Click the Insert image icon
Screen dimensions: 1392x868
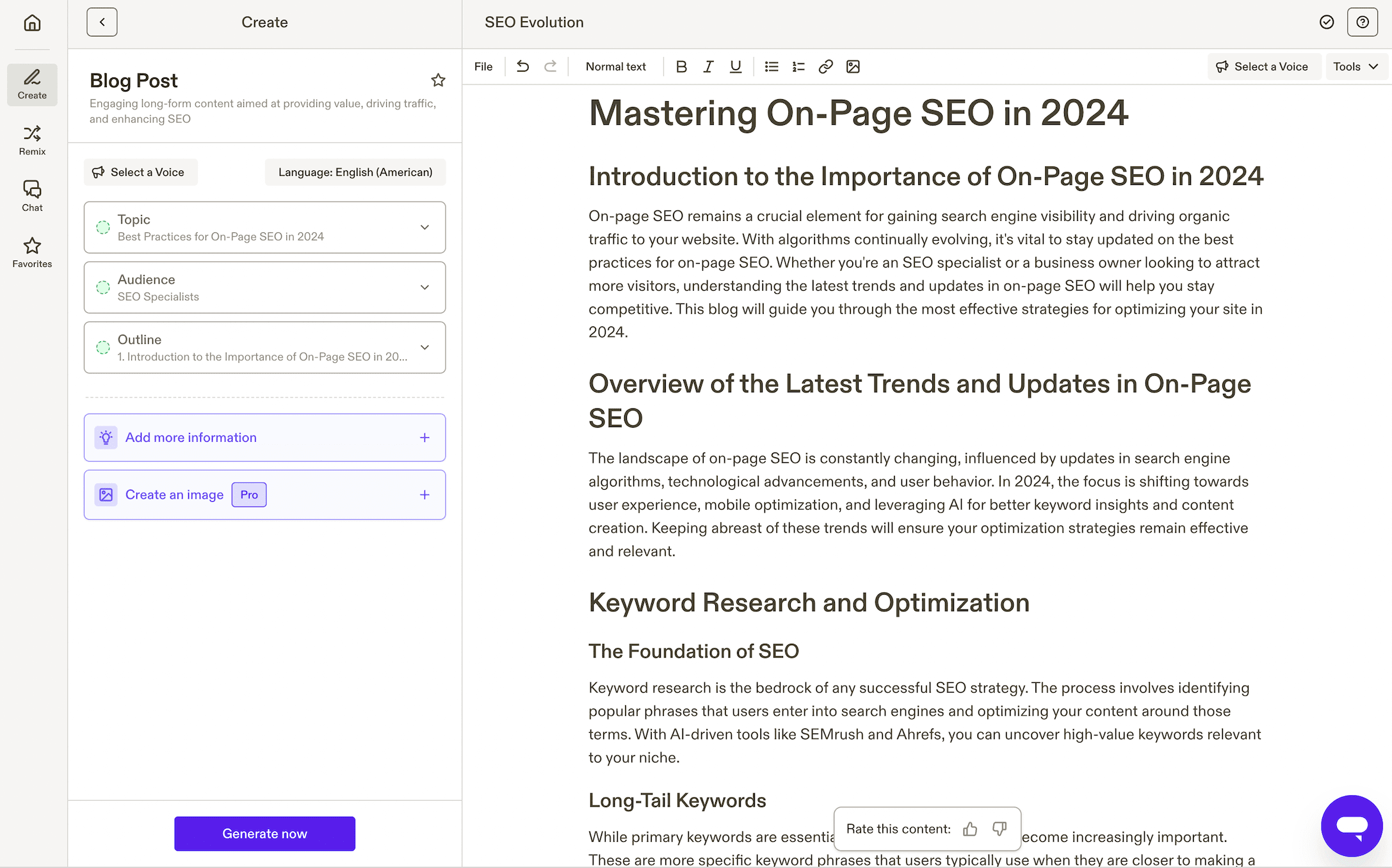coord(853,66)
